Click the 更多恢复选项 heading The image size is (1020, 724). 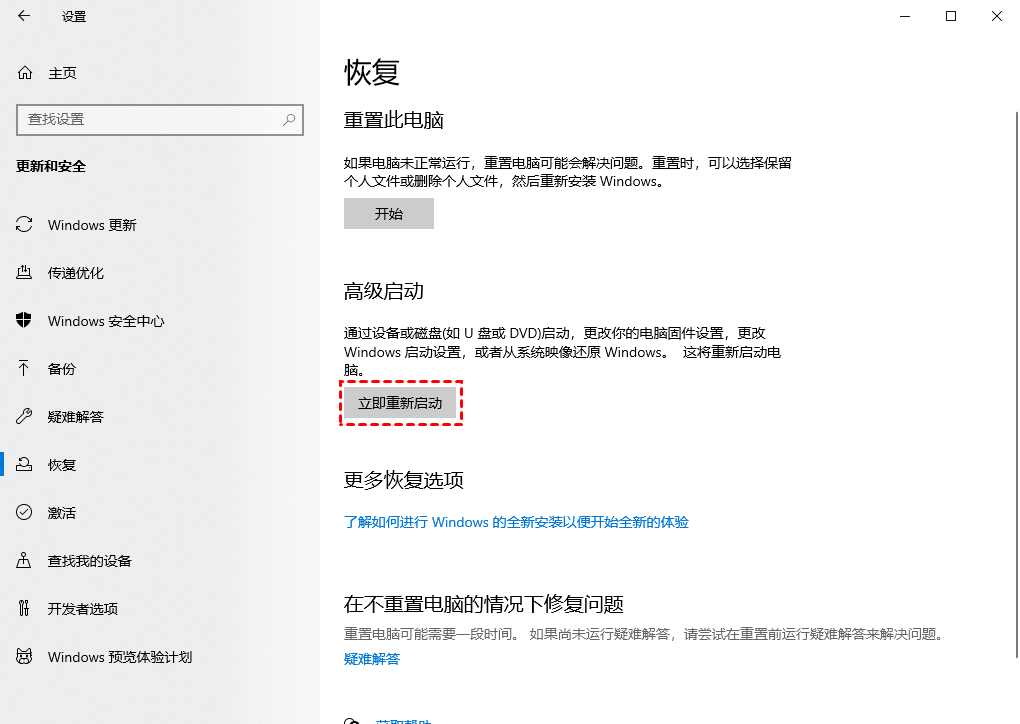tap(404, 480)
